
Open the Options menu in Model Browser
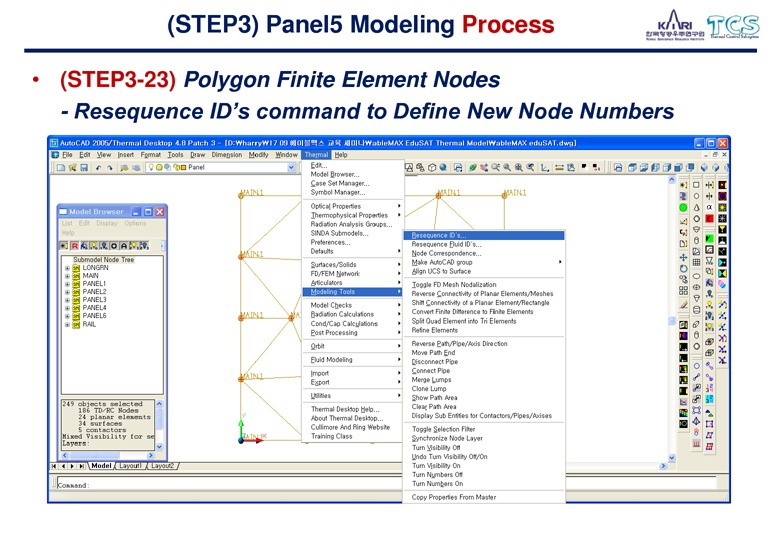(135, 223)
